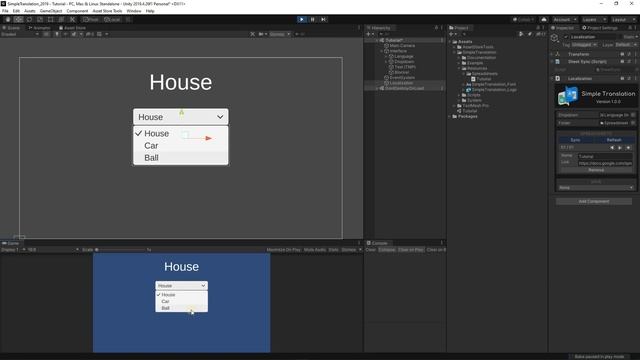Open the Layers dropdown
This screenshot has width=640, height=360.
click(593, 20)
